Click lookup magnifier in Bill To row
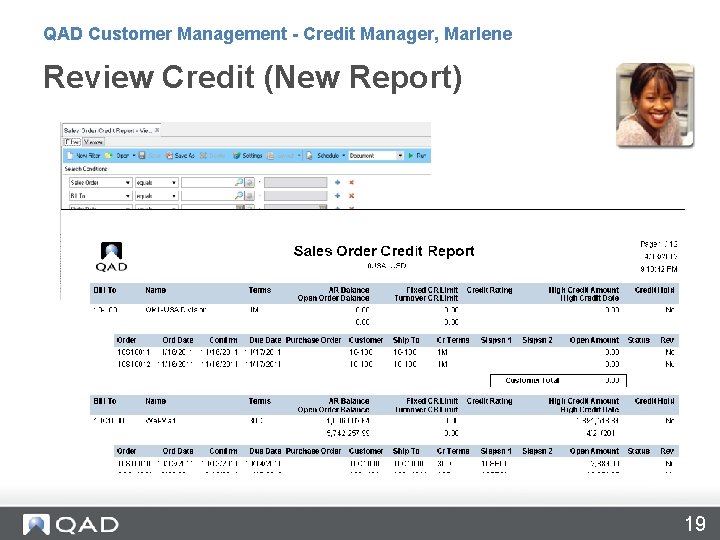The width and height of the screenshot is (720, 540). 239,196
